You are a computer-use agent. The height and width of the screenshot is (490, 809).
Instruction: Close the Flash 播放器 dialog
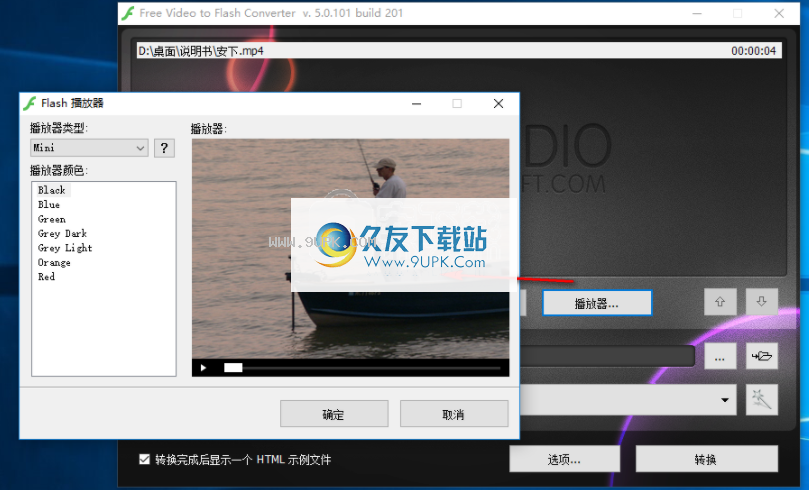tap(498, 104)
